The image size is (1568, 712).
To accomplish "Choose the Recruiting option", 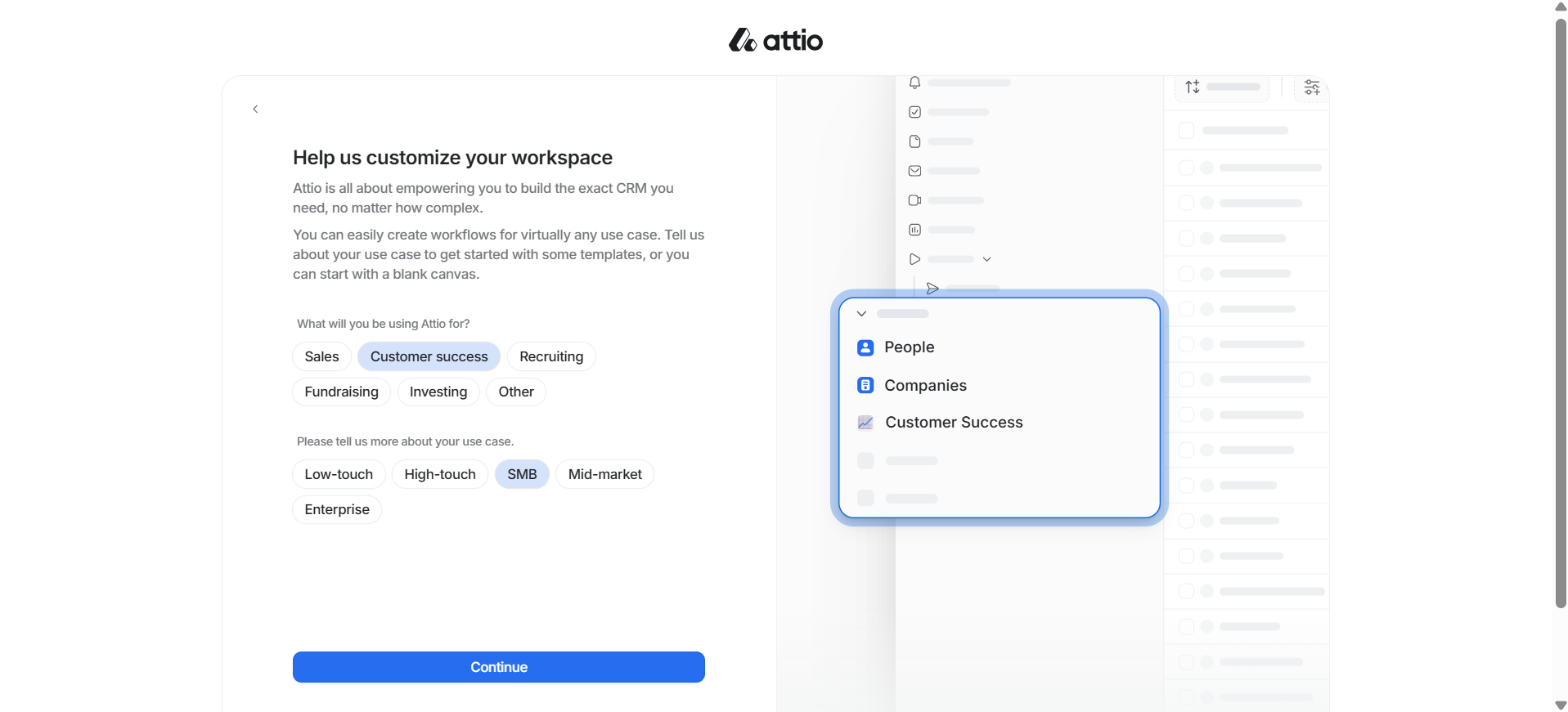I will pyautogui.click(x=551, y=356).
